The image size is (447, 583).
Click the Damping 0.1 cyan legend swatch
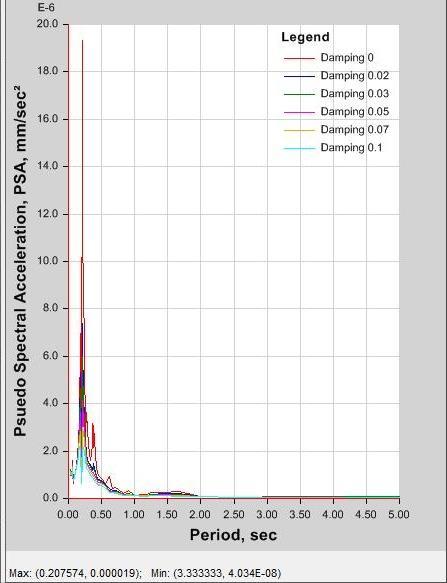point(299,148)
